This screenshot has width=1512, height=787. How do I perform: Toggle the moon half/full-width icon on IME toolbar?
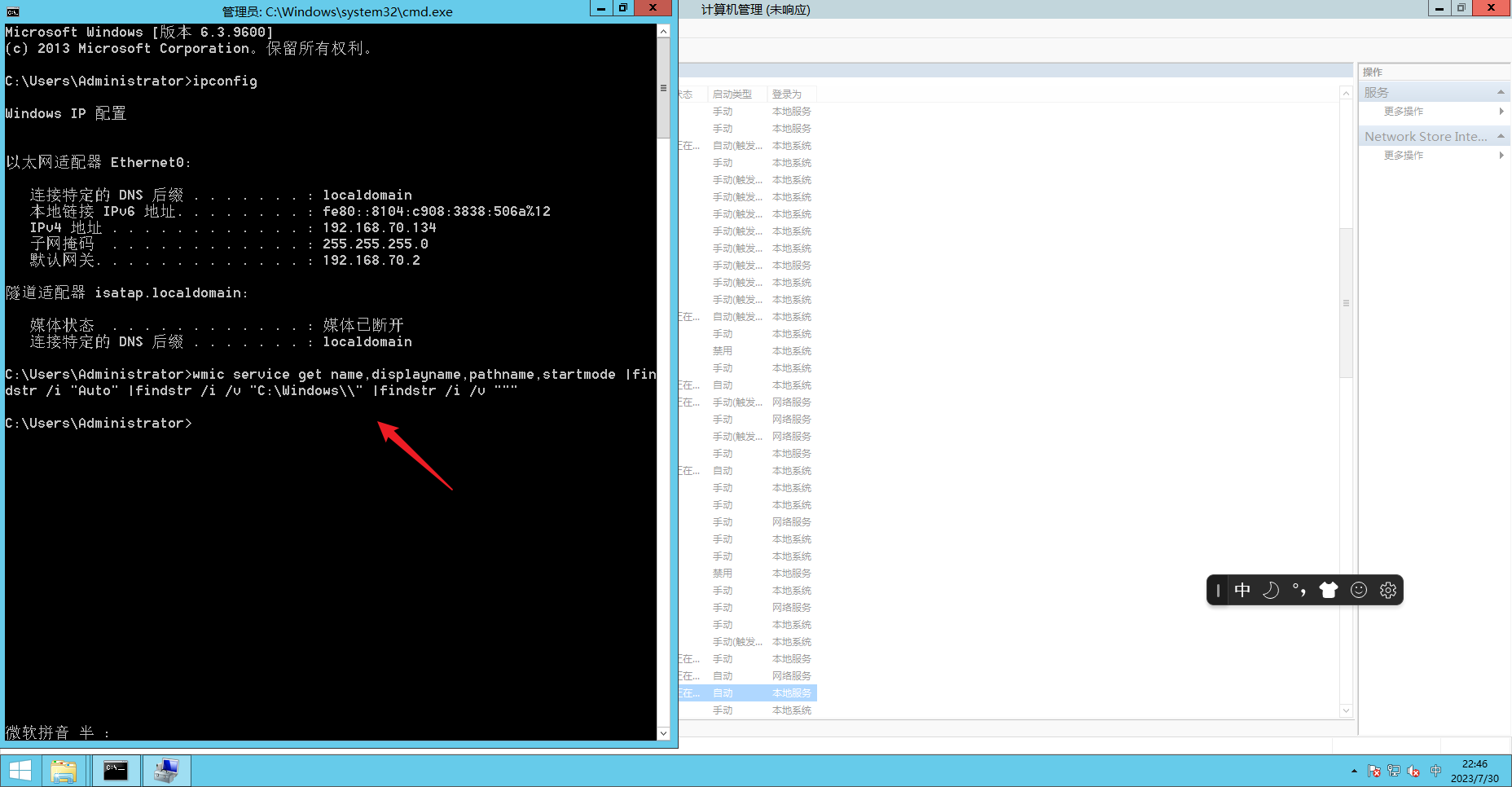point(1271,590)
